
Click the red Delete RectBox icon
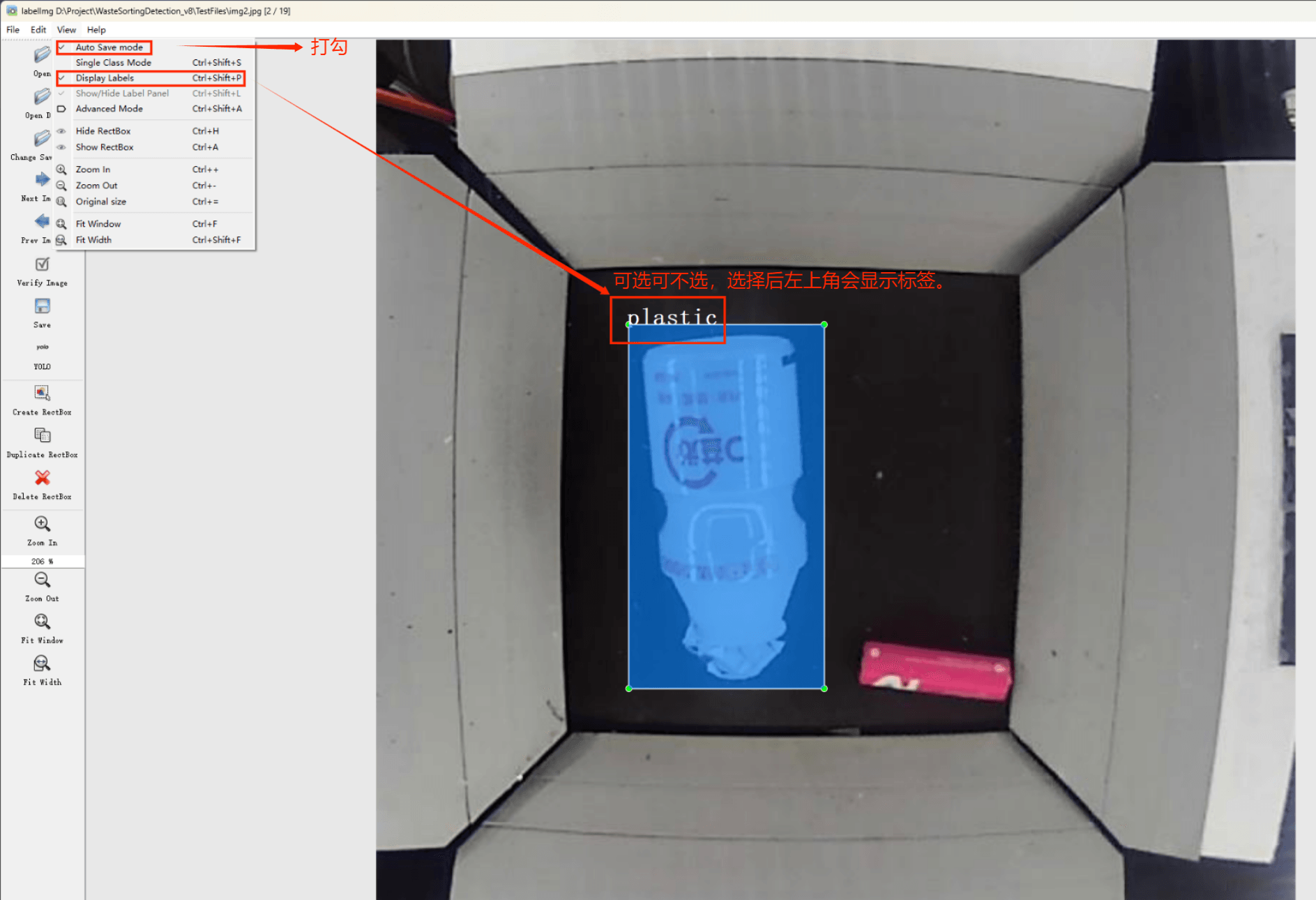(x=42, y=478)
